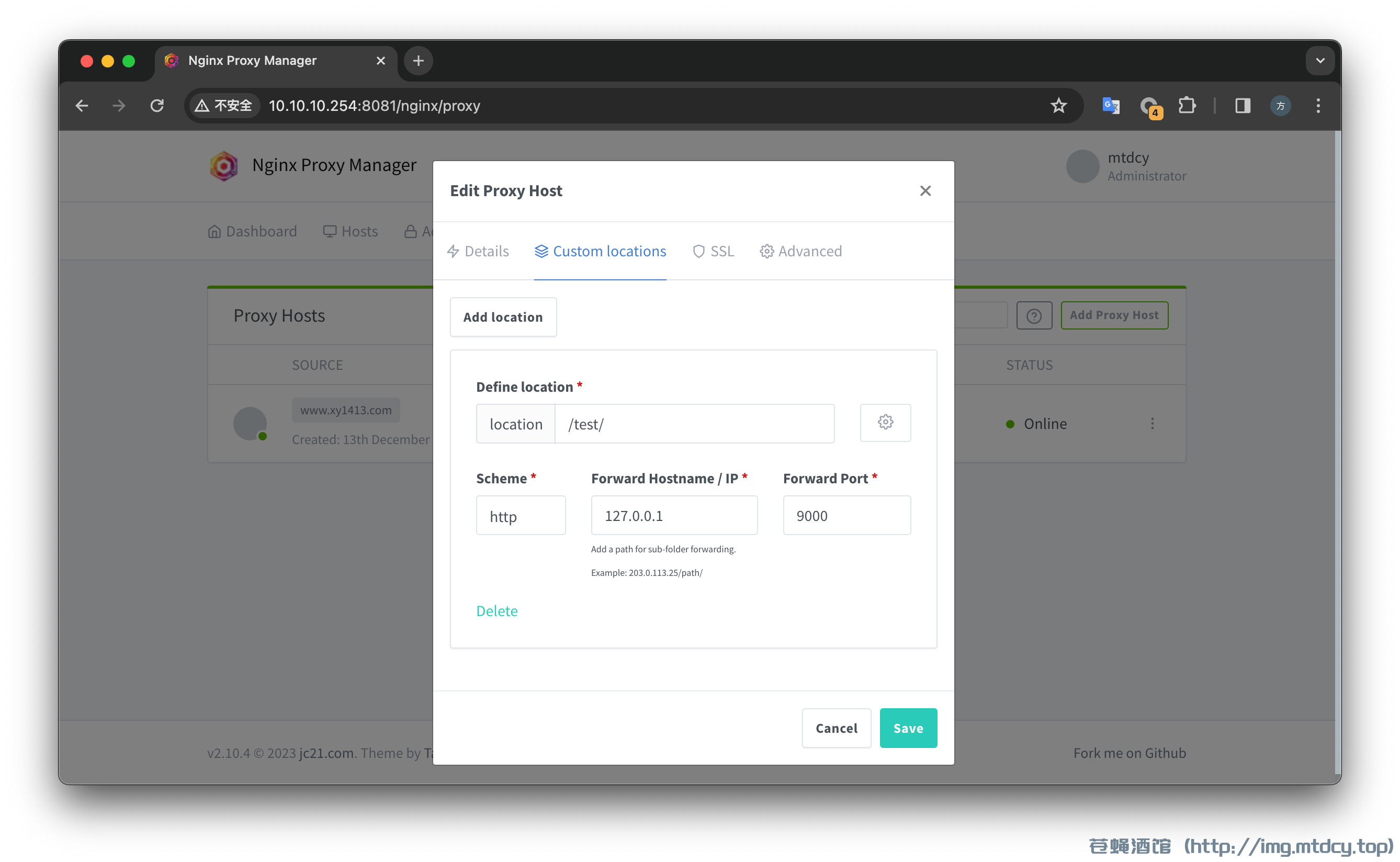
Task: Click the Details tab icon
Action: (x=454, y=252)
